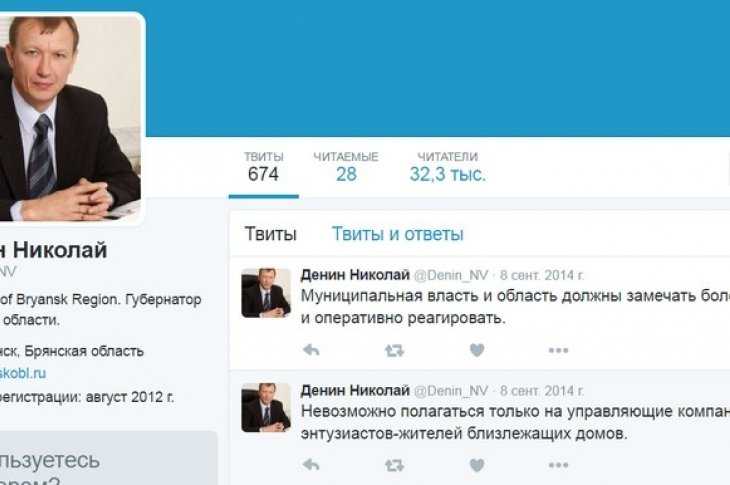Open the Читаемые list showing 28
730x485 pixels.
346,168
